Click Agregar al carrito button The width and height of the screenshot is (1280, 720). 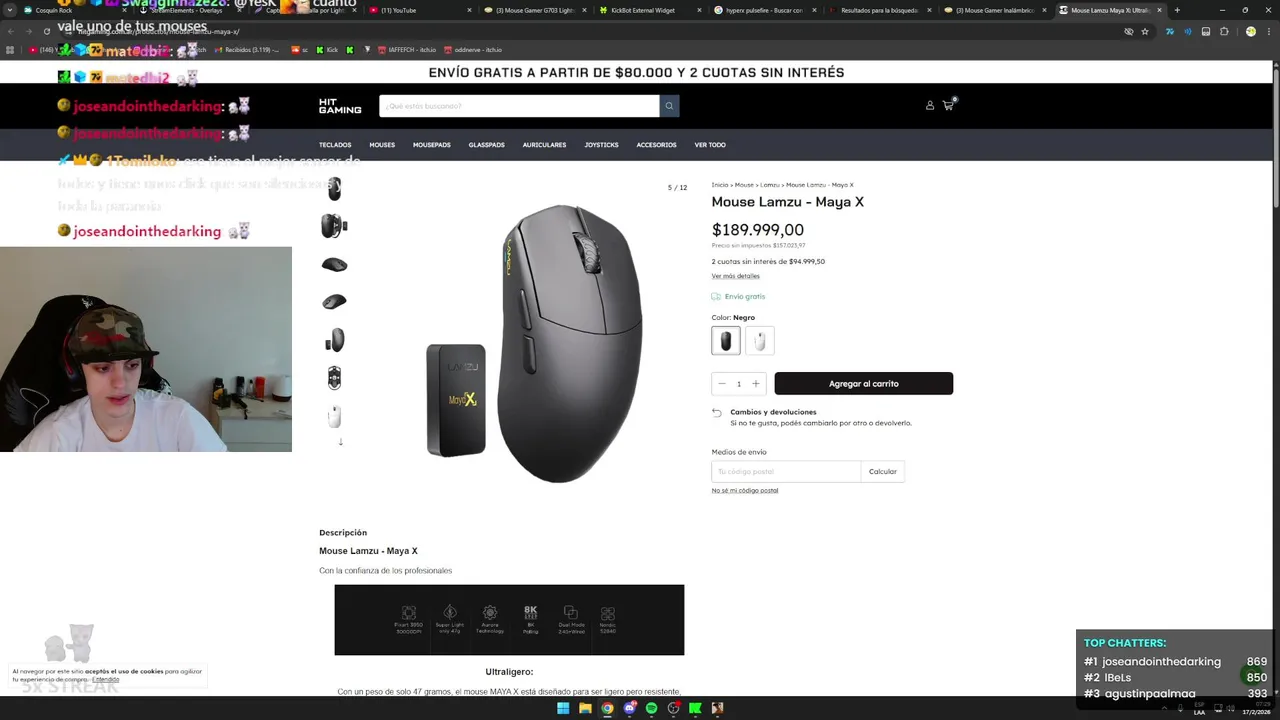click(863, 384)
